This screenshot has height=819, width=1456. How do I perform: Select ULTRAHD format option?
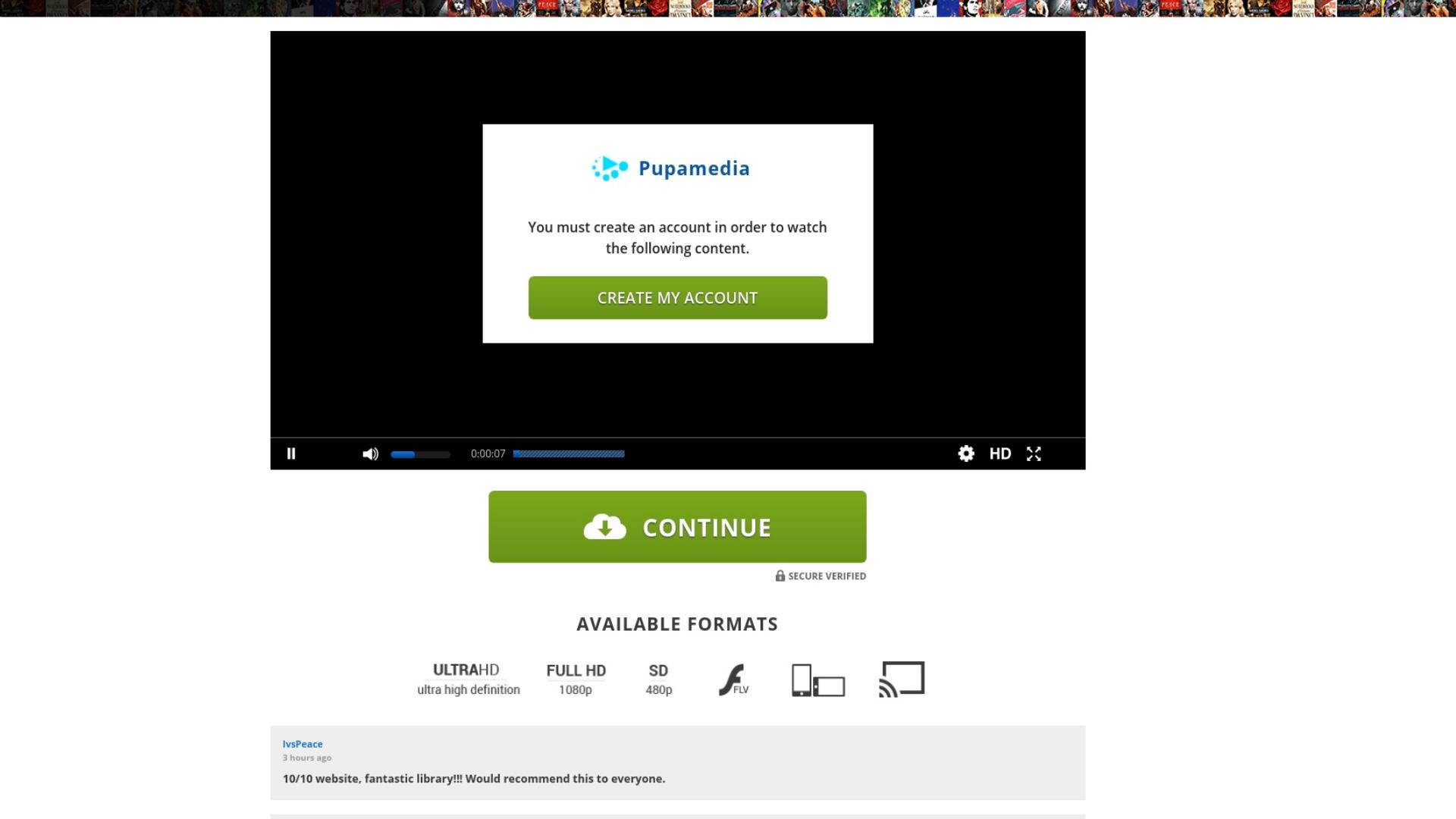469,679
